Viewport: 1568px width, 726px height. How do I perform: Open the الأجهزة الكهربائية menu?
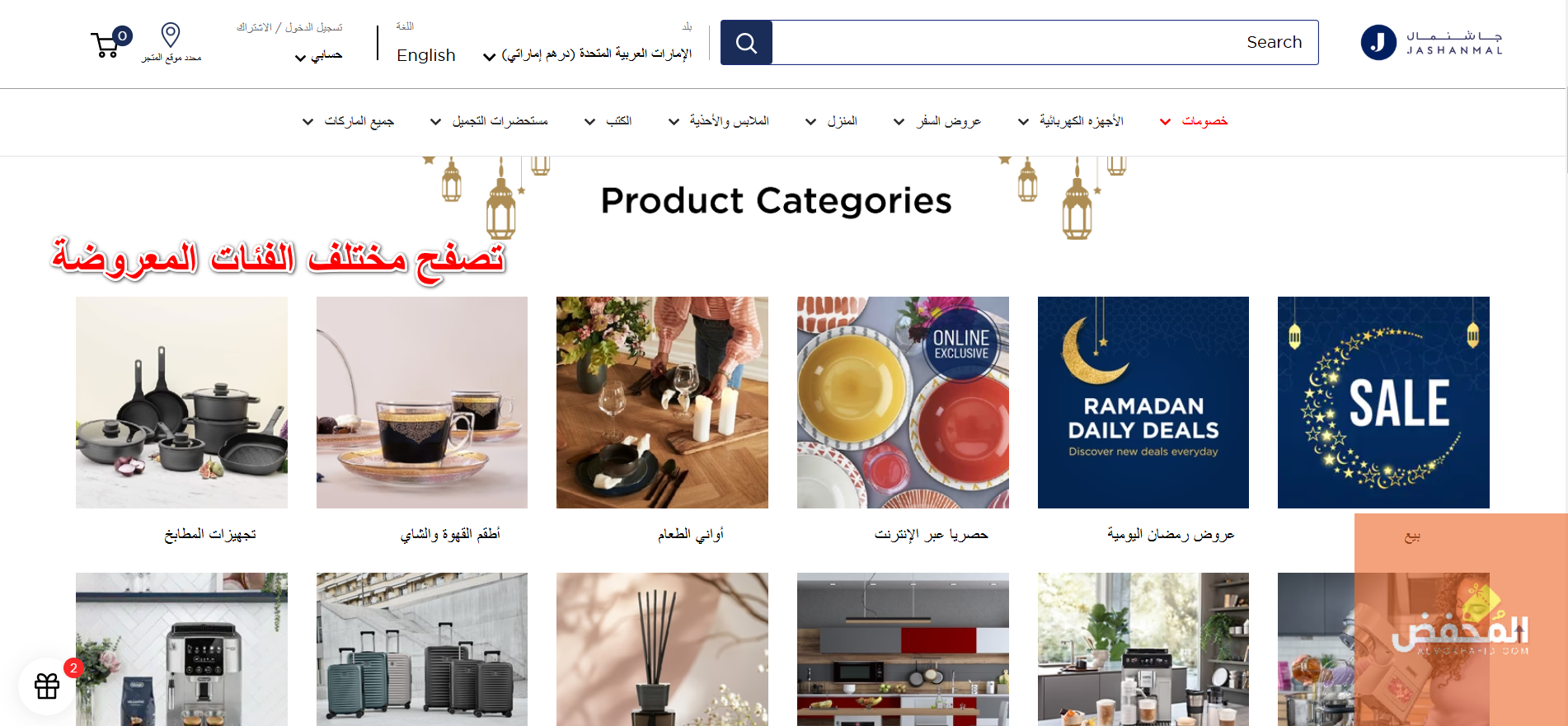pos(1071,121)
